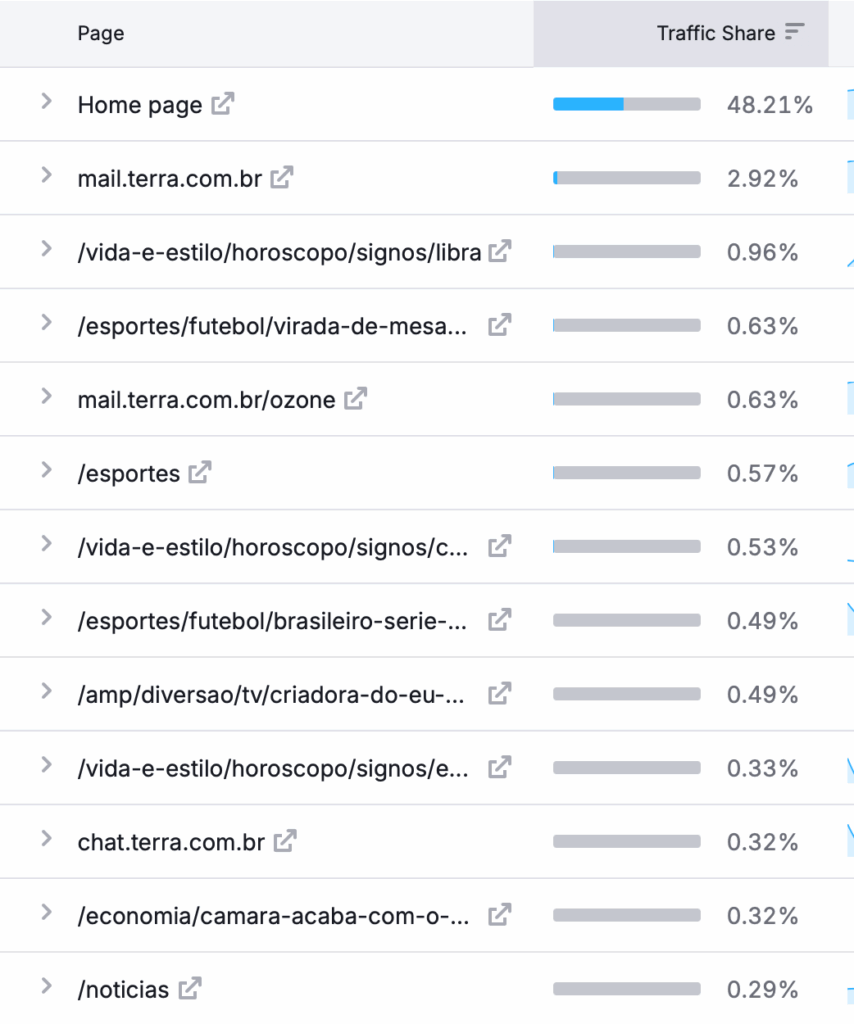This screenshot has width=854, height=1024.
Task: Sort by Traffic Share column header
Action: (715, 33)
